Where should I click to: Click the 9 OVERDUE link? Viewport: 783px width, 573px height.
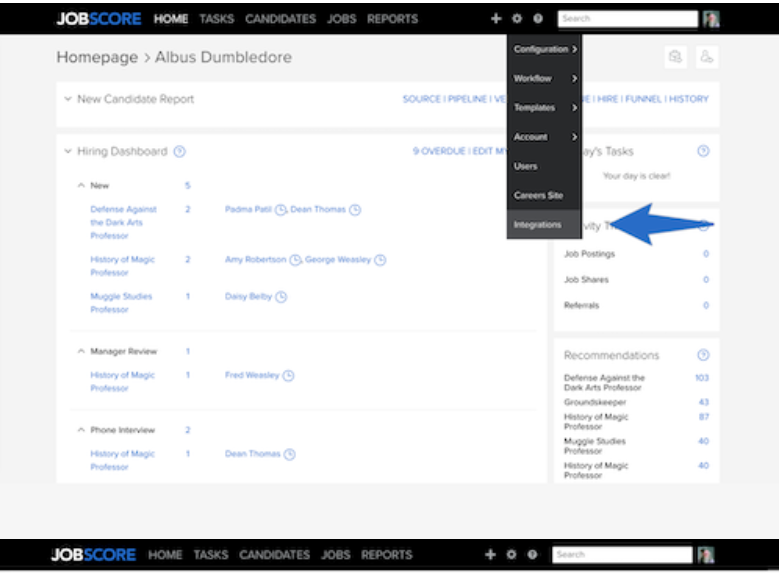tap(439, 152)
